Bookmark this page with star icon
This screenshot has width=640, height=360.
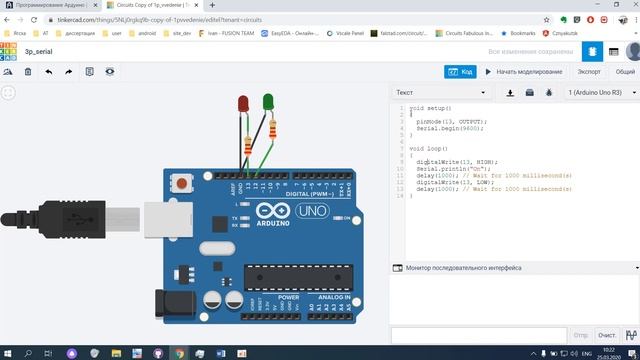click(546, 20)
